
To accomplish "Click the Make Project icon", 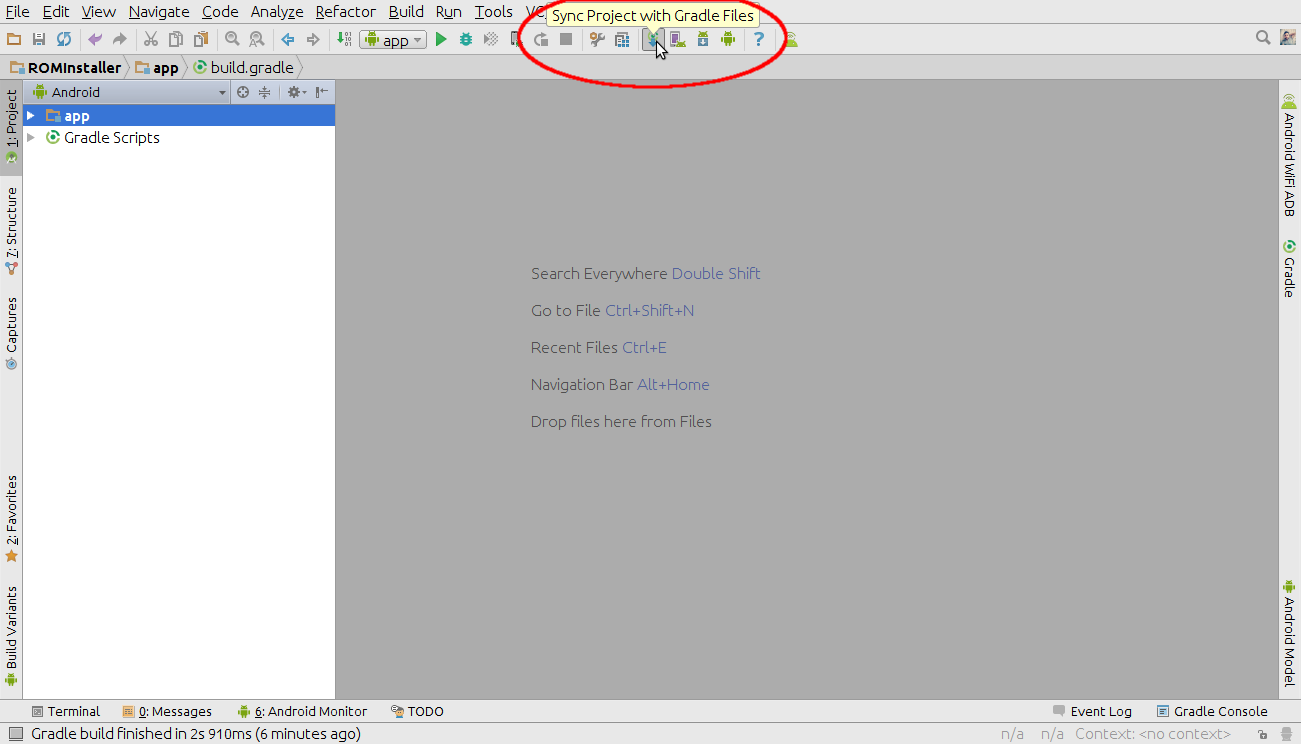I will coord(344,39).
